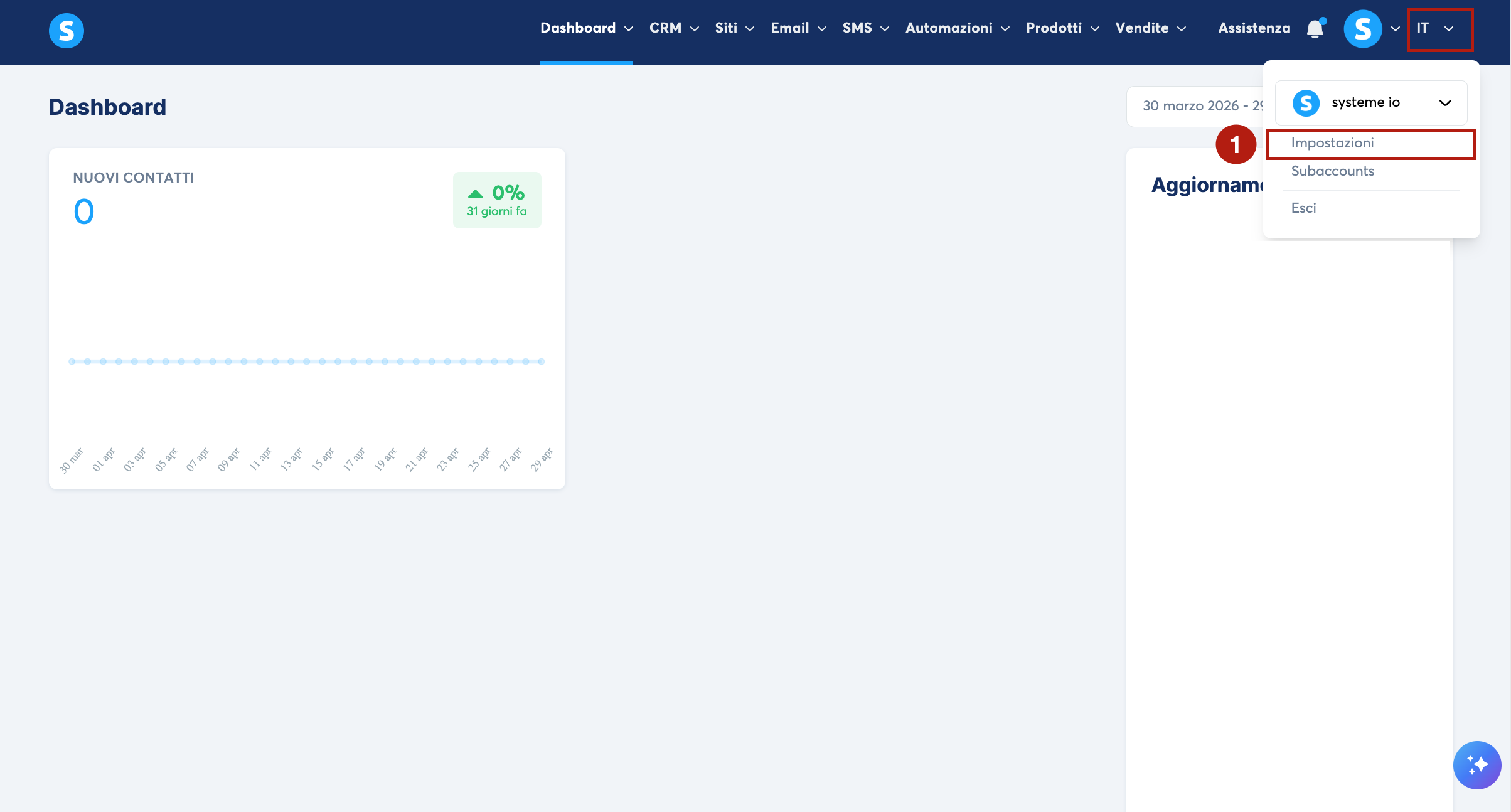1511x812 pixels.
Task: Open the Email menu
Action: (790, 28)
